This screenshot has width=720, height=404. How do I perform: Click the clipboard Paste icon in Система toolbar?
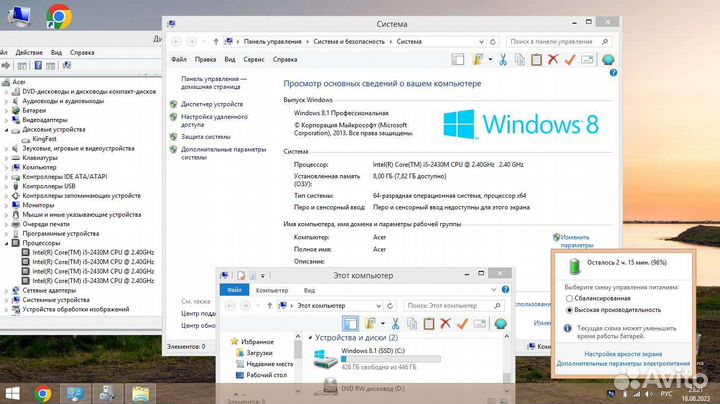coord(536,60)
